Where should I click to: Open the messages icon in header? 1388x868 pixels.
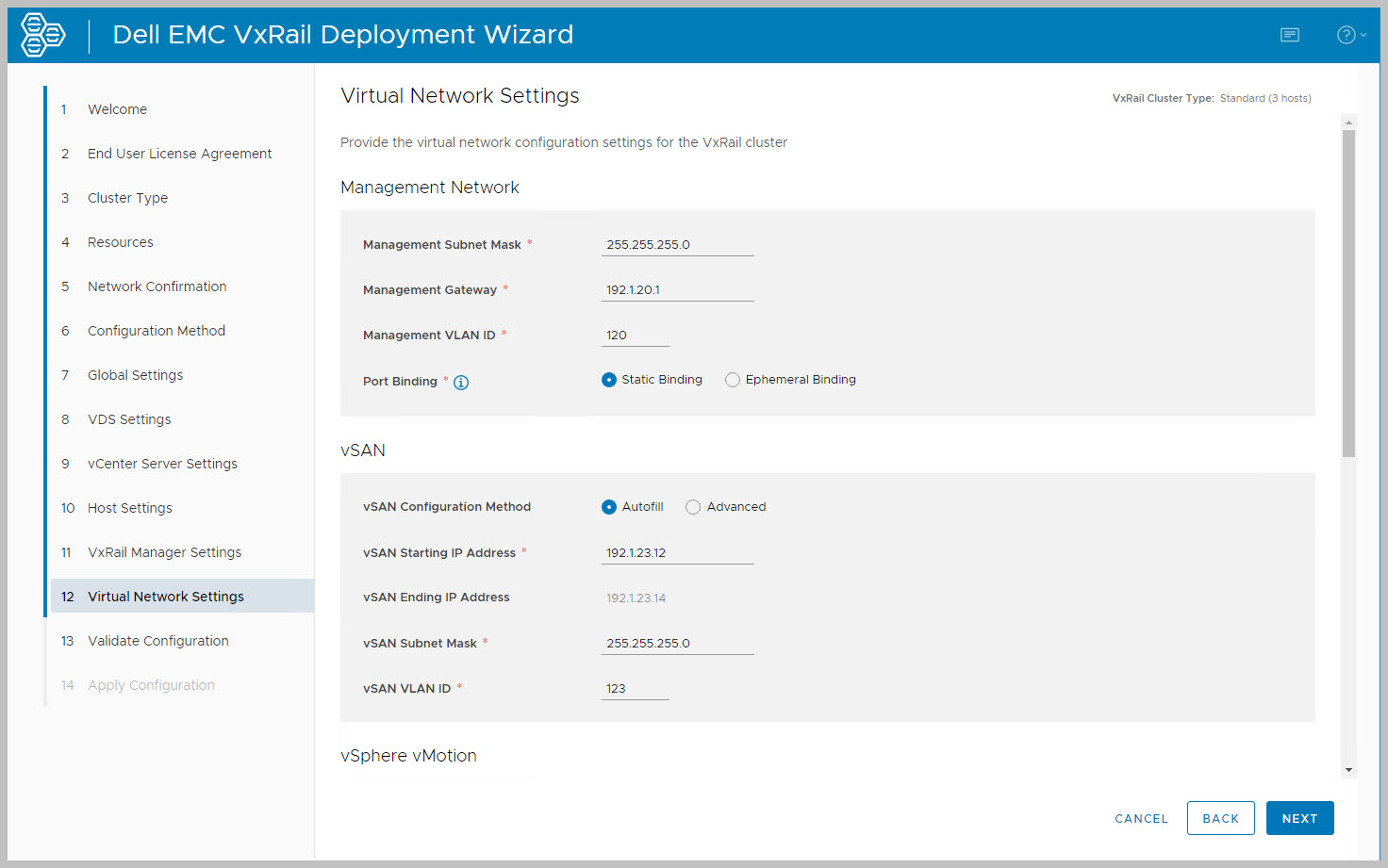coord(1289,35)
